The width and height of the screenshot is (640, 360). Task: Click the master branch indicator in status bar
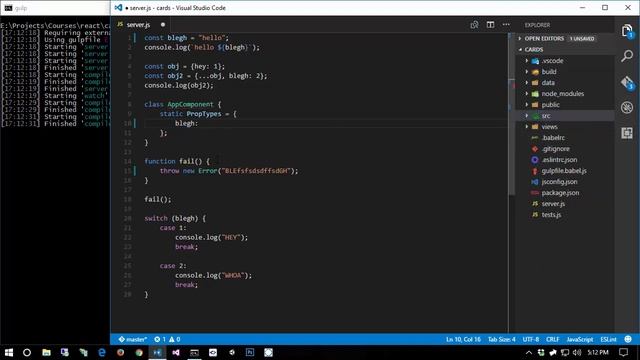[x=133, y=339]
